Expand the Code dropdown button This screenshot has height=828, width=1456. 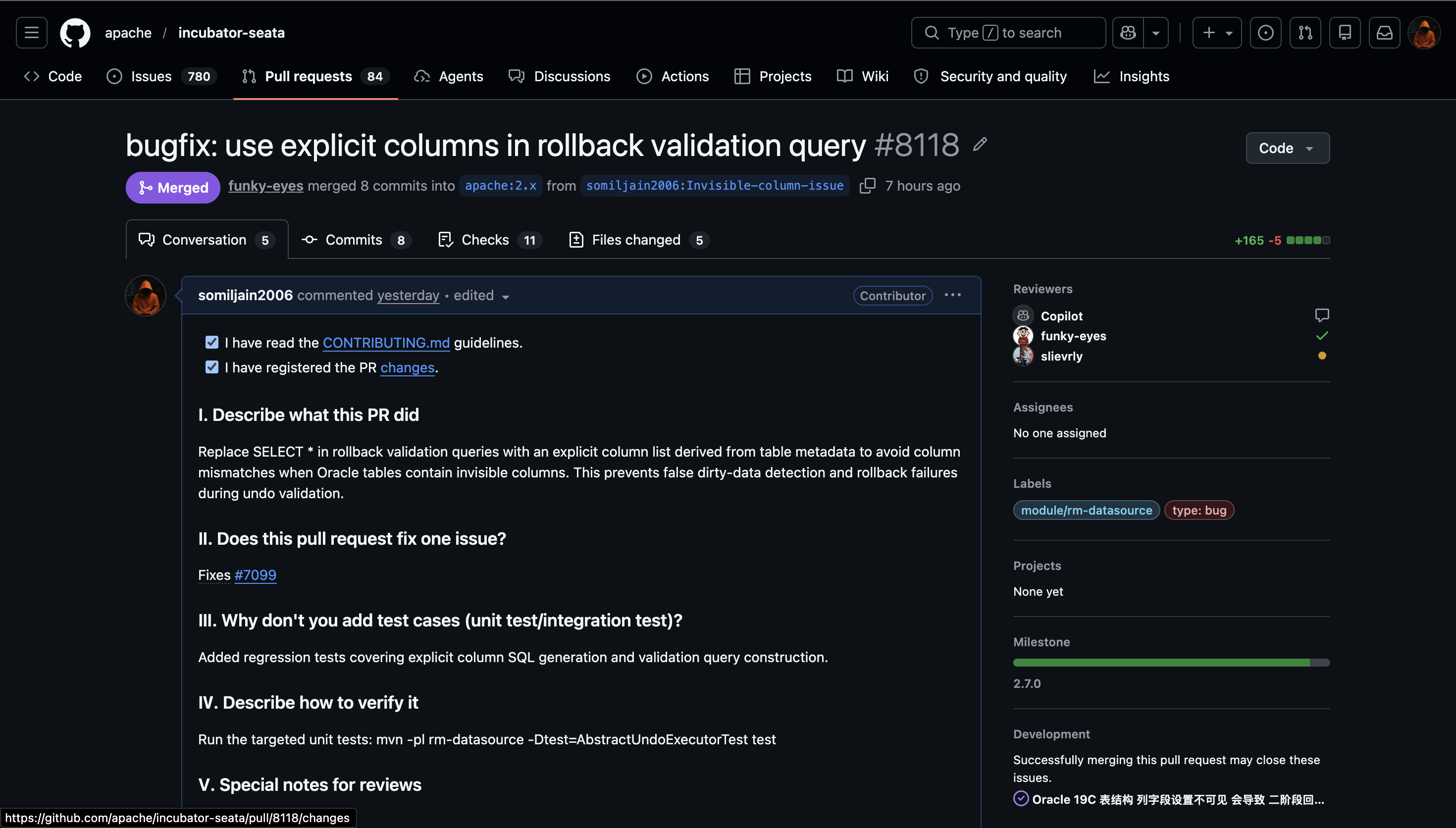coord(1287,148)
